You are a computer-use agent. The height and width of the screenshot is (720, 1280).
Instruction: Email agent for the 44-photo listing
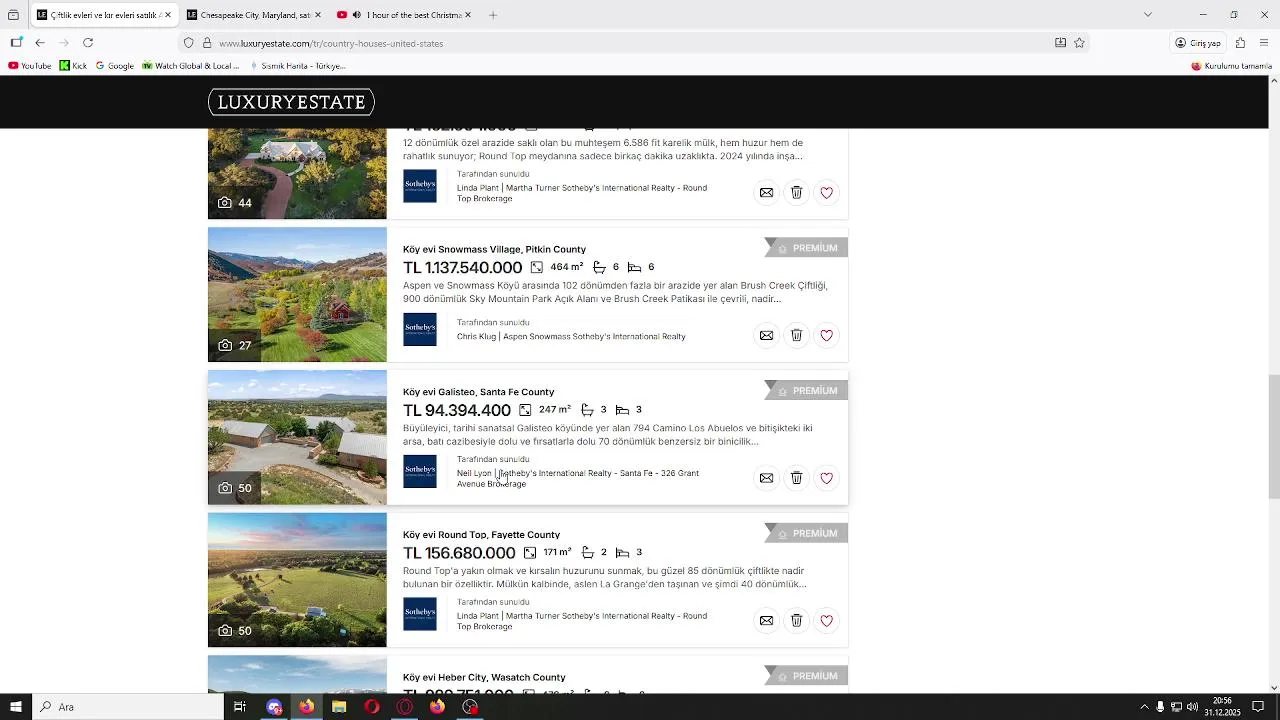(x=766, y=192)
